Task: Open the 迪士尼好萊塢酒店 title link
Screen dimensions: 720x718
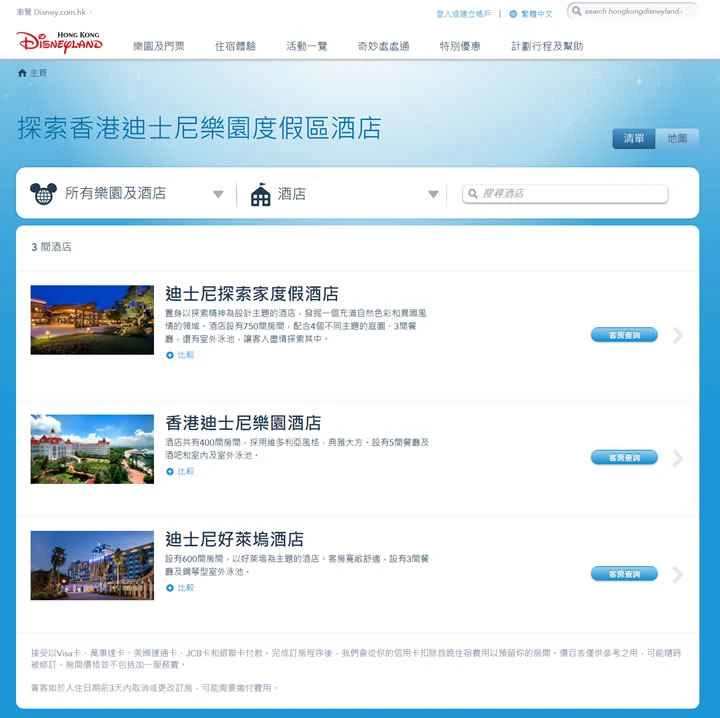Action: [x=235, y=539]
